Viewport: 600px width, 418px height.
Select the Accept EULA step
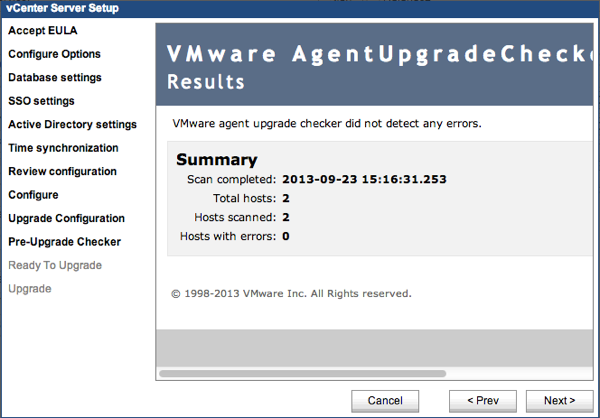pyautogui.click(x=42, y=30)
